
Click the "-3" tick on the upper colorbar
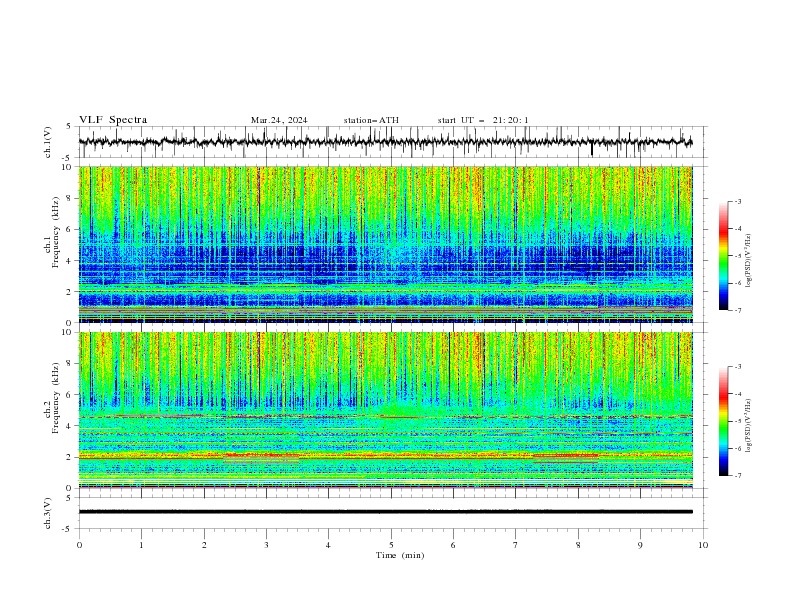(738, 201)
